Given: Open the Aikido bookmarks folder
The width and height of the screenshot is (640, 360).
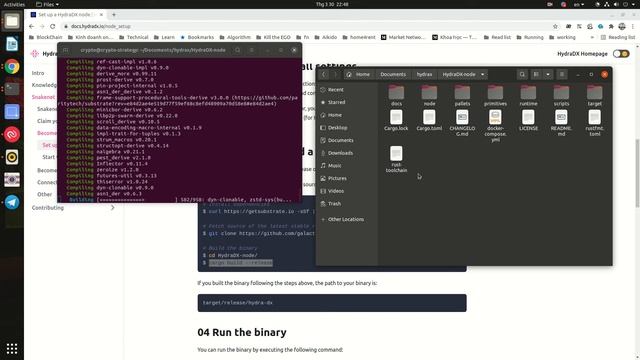Looking at the screenshot, I should (x=325, y=37).
